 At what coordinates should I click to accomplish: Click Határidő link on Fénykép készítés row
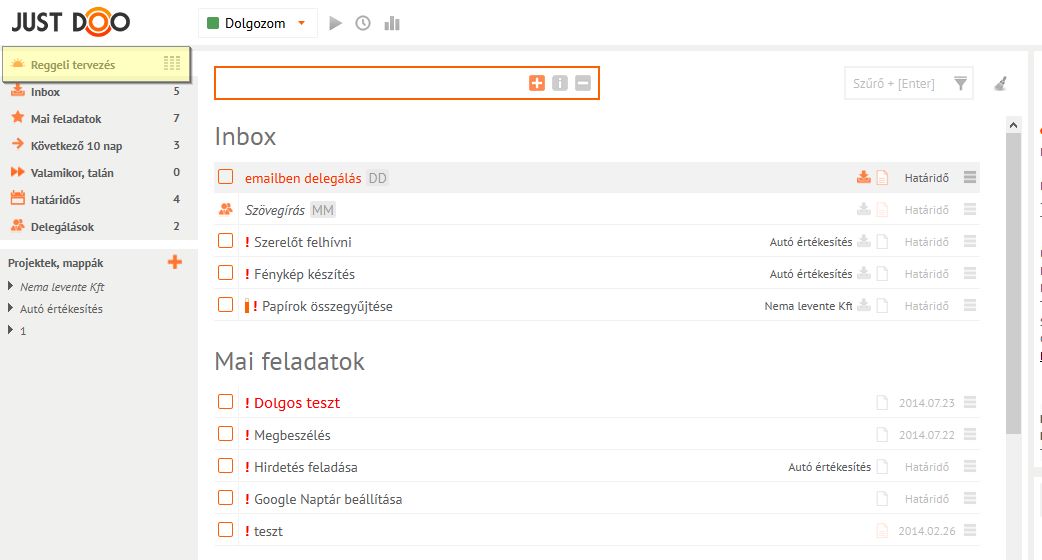926,274
